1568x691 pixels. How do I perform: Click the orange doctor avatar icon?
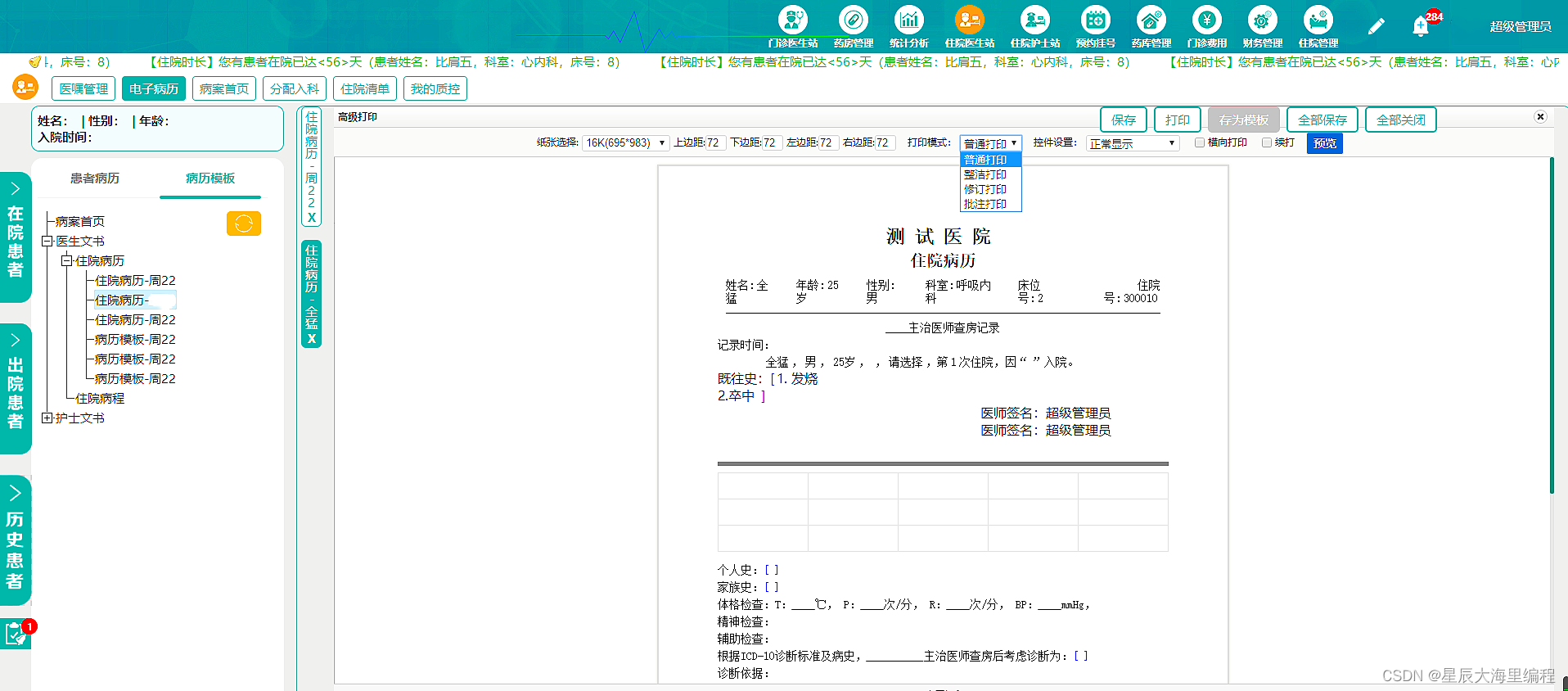[25, 87]
